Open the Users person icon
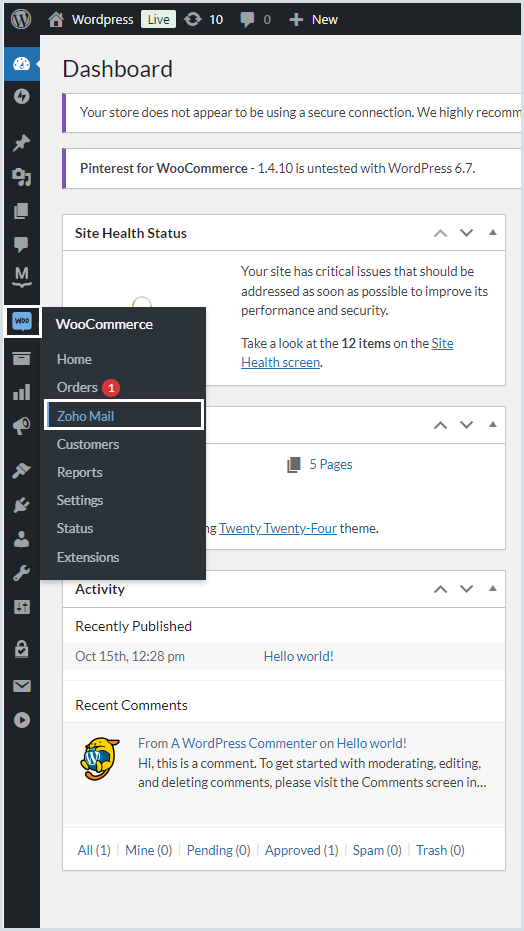 22,539
